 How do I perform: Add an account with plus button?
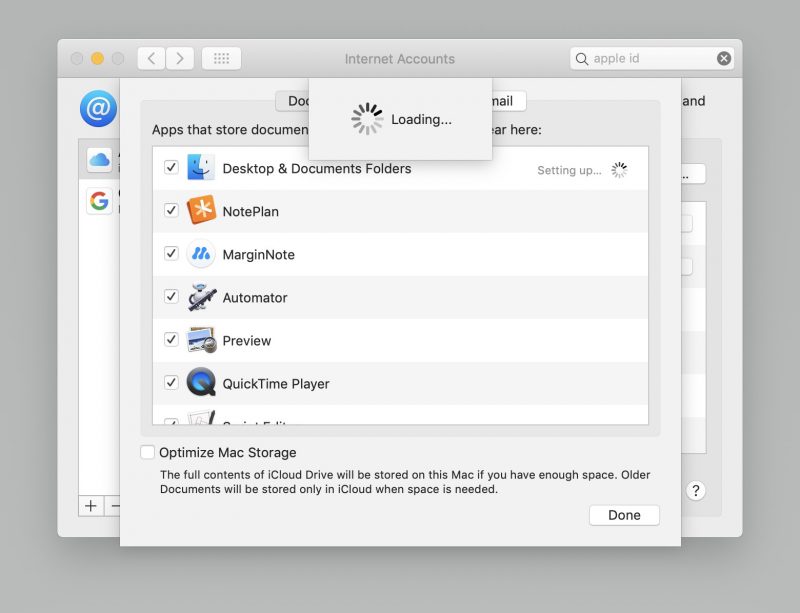click(91, 506)
